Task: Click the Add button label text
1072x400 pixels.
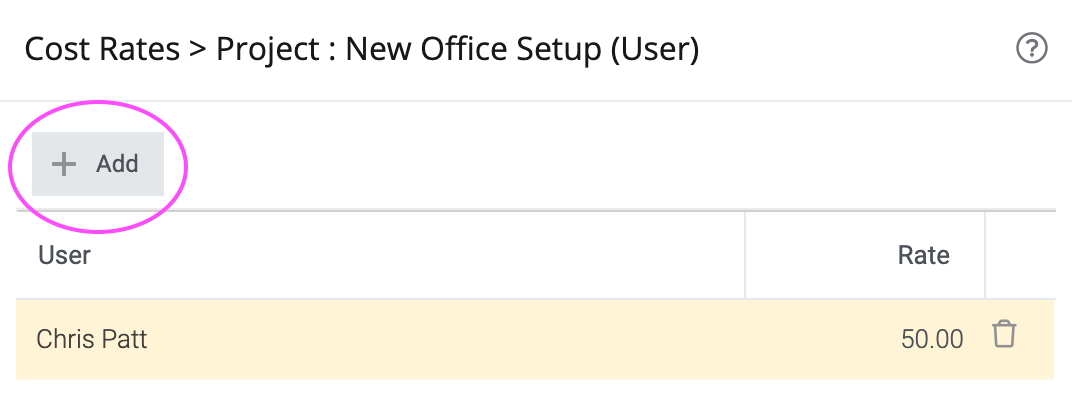Action: point(117,164)
